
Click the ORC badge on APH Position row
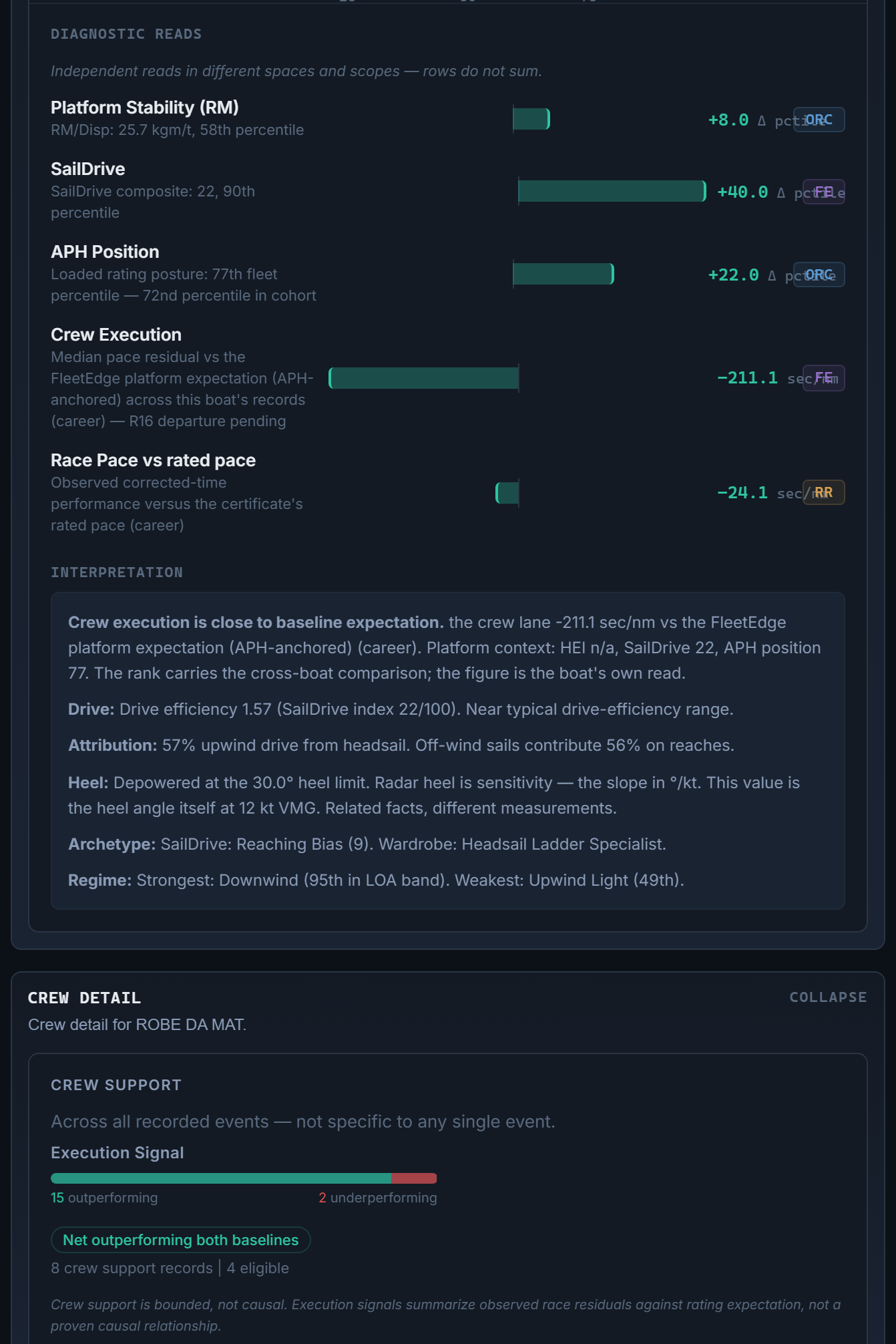pyautogui.click(x=819, y=275)
